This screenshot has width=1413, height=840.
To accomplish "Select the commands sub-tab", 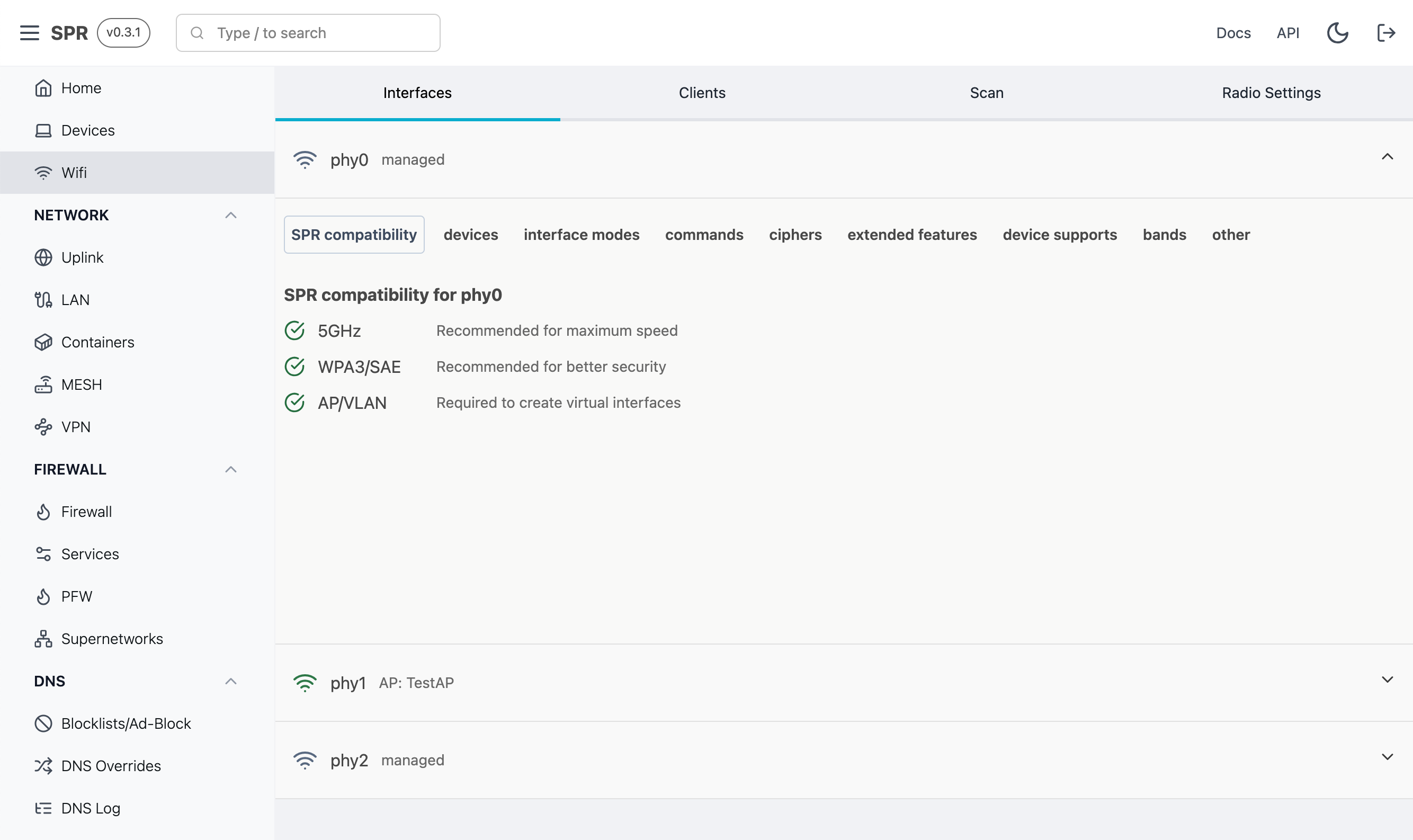I will tap(704, 235).
